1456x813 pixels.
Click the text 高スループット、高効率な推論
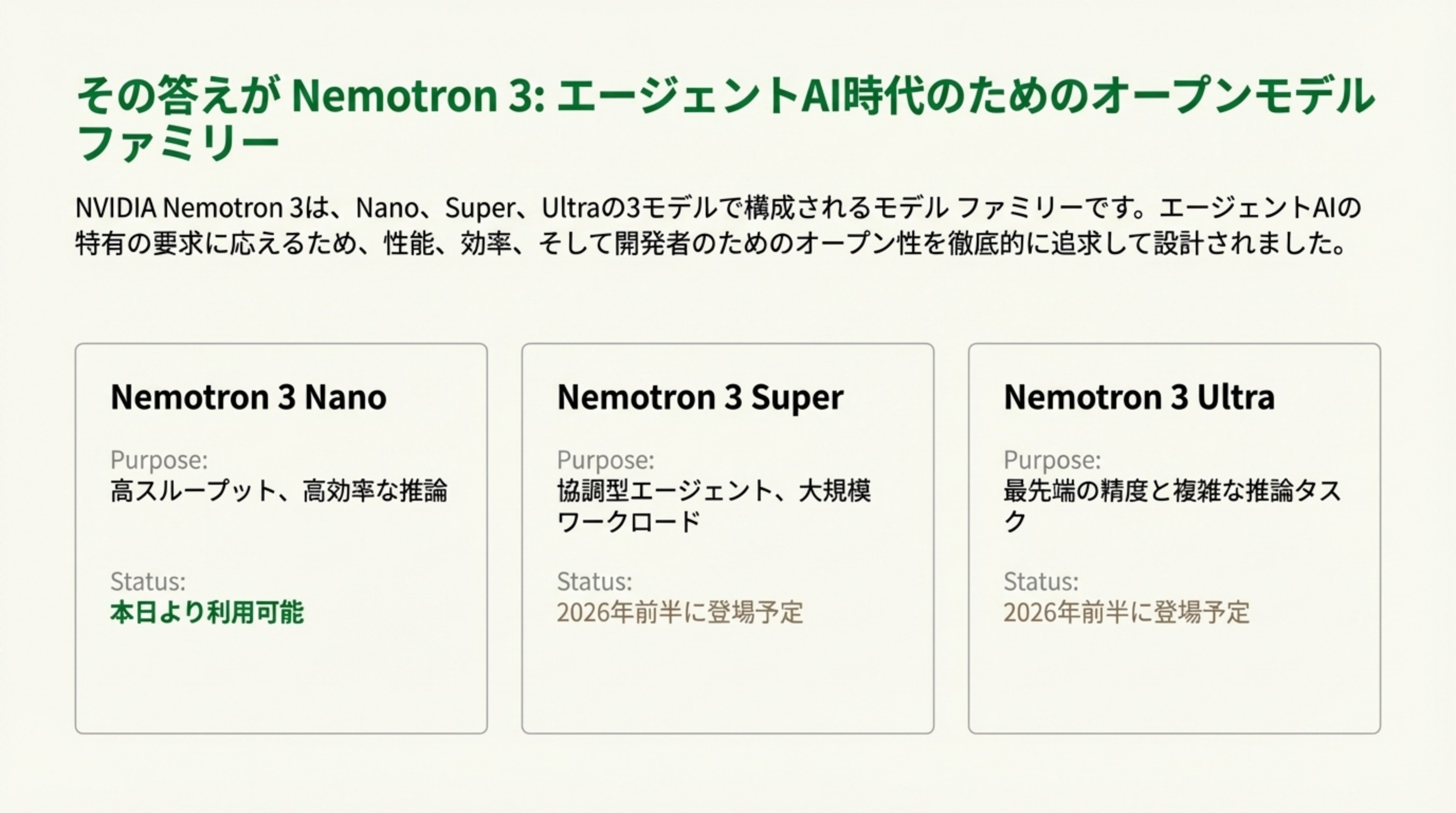point(279,491)
